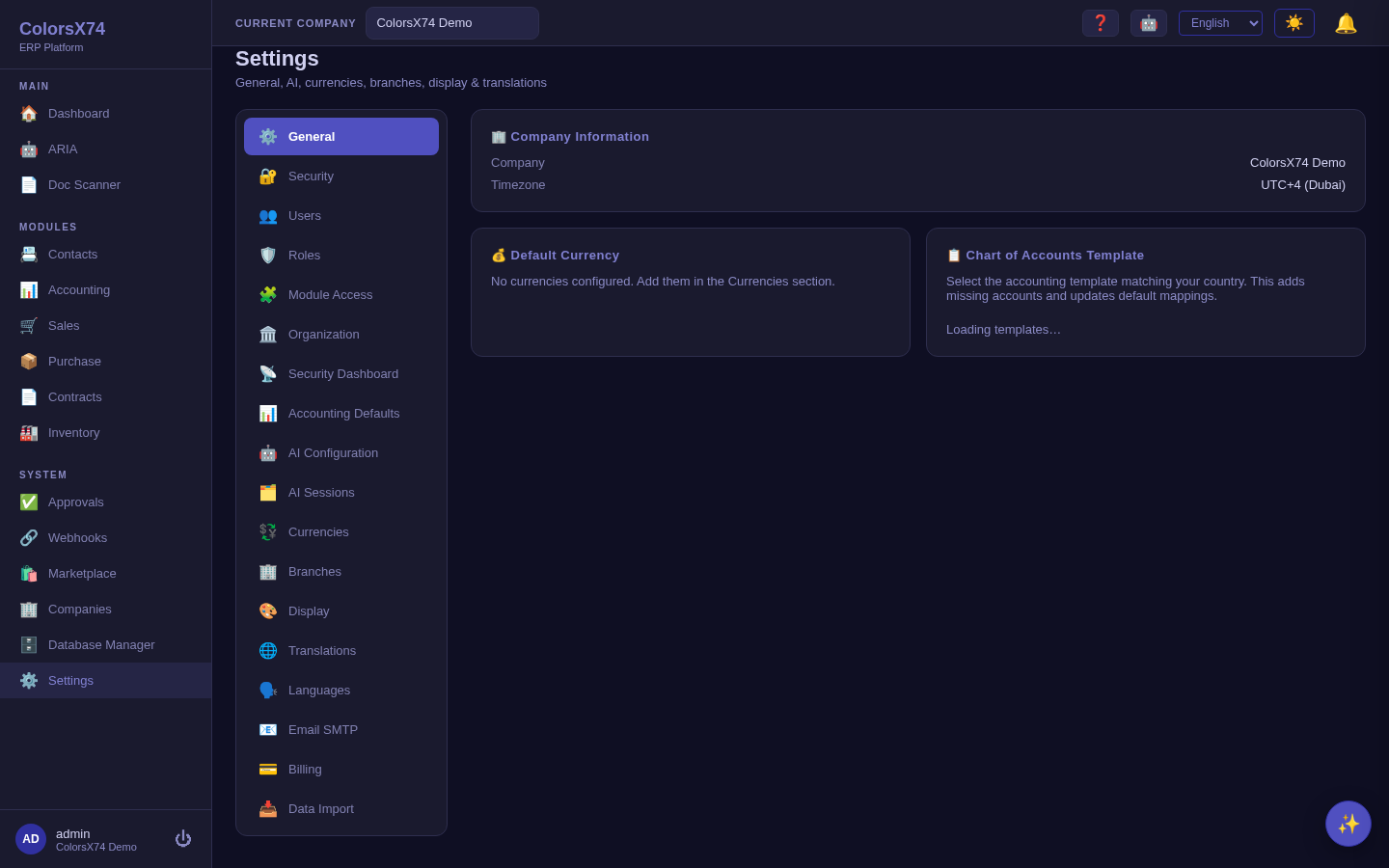Open the AI robot assistant in top bar
Viewport: 1389px width, 868px height.
coord(1149,23)
